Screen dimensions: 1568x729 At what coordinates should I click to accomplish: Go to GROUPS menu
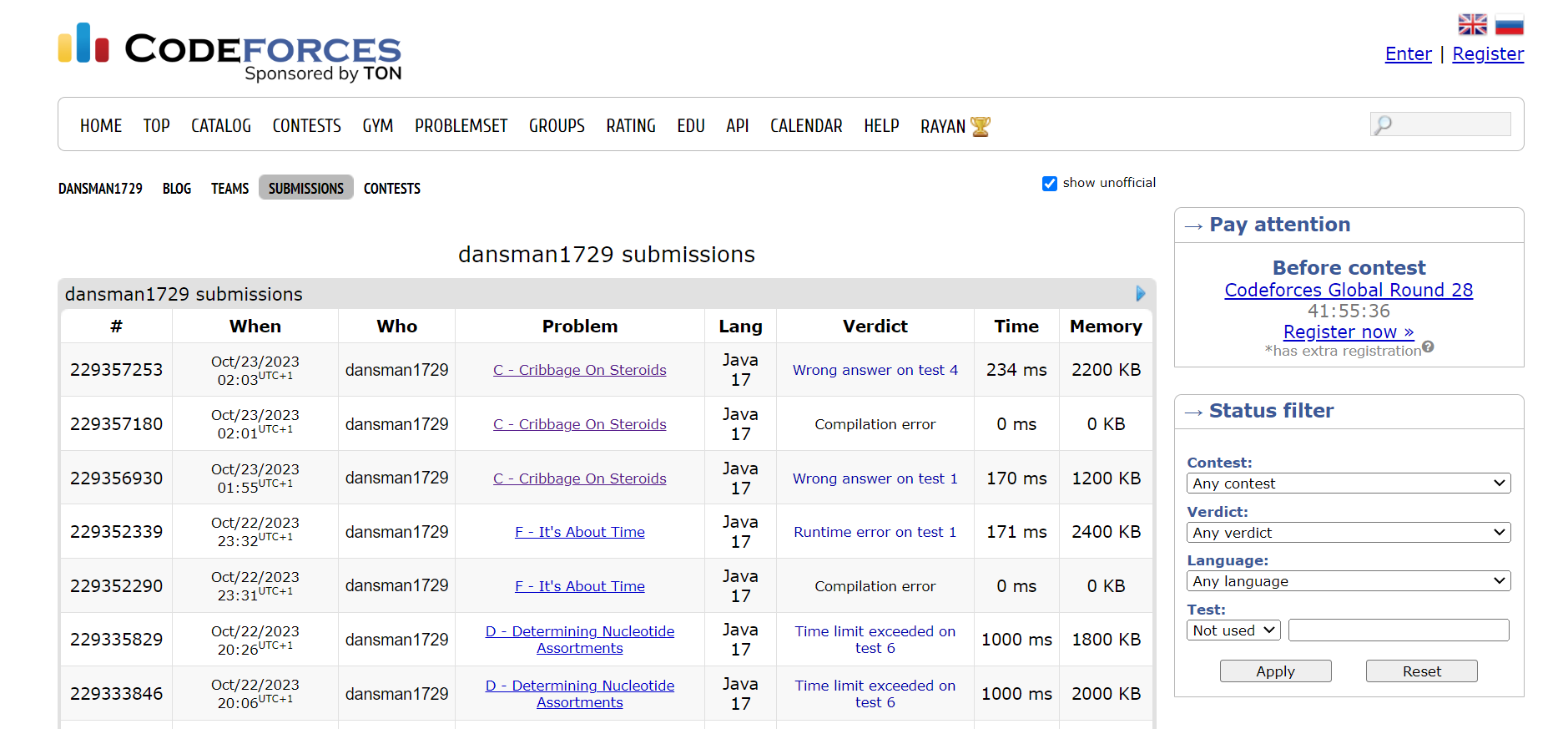click(557, 126)
